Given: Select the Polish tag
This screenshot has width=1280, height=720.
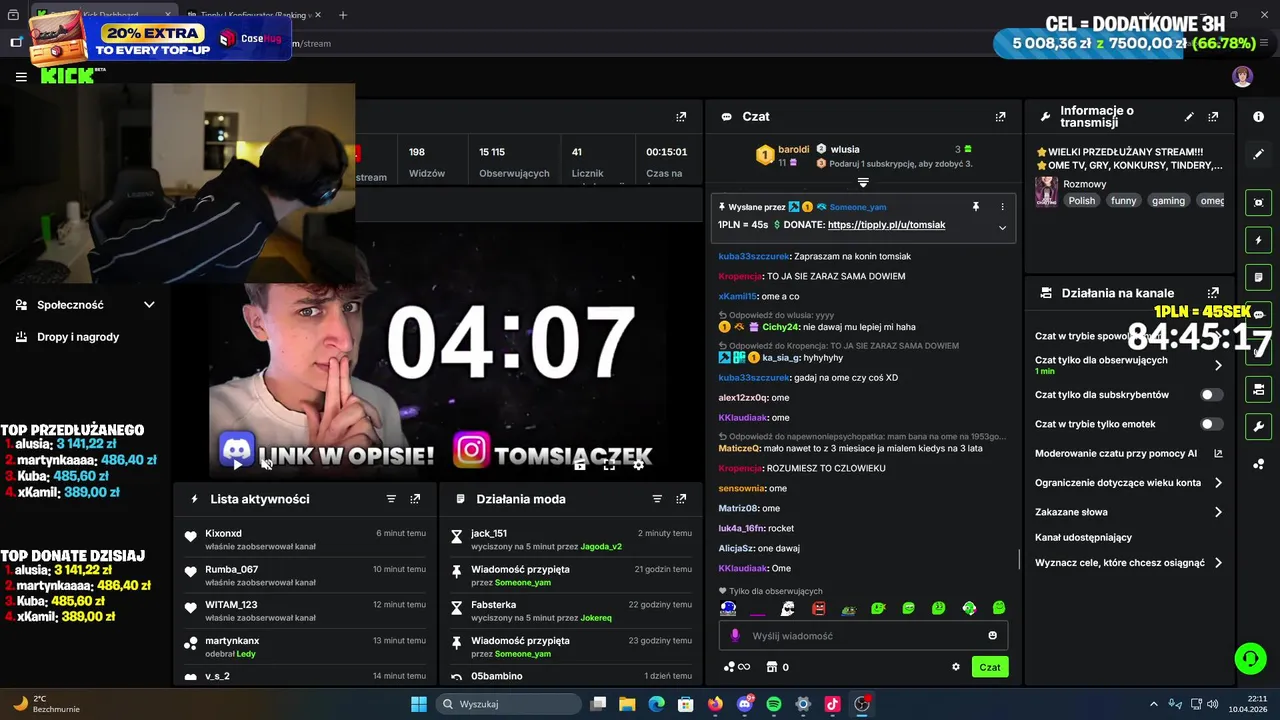Looking at the screenshot, I should click(1081, 201).
